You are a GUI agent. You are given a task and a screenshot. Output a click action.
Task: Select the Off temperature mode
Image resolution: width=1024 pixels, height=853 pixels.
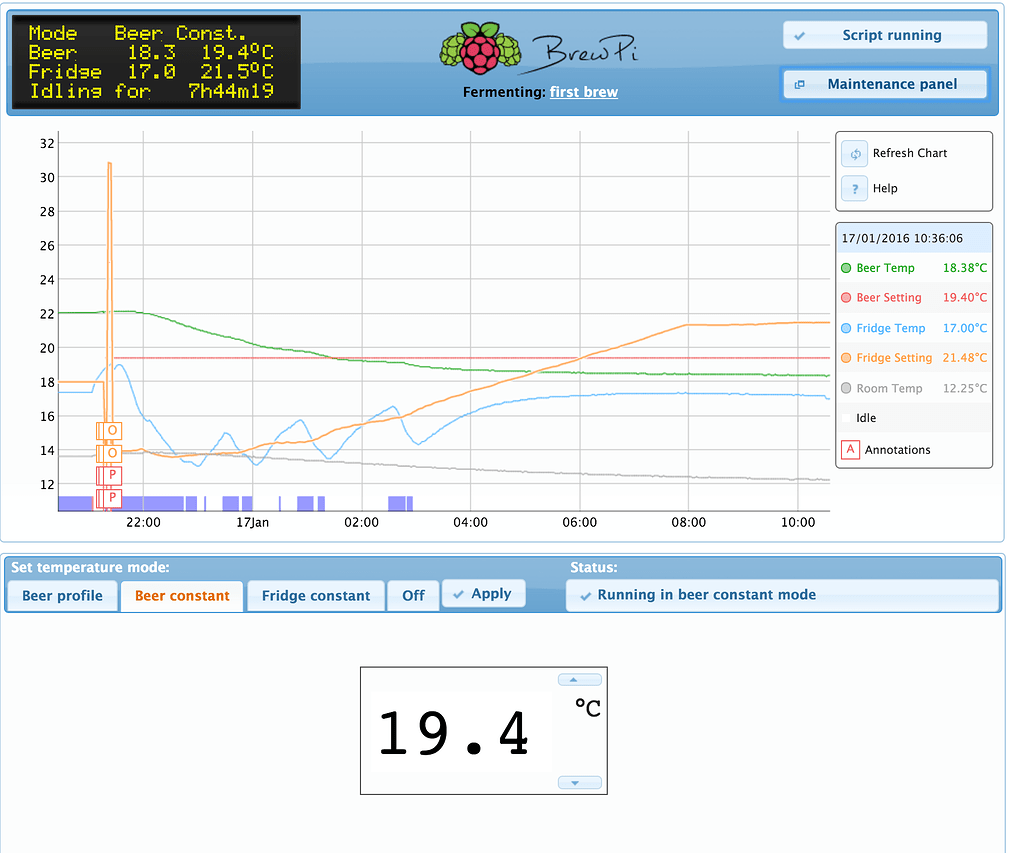pos(413,593)
